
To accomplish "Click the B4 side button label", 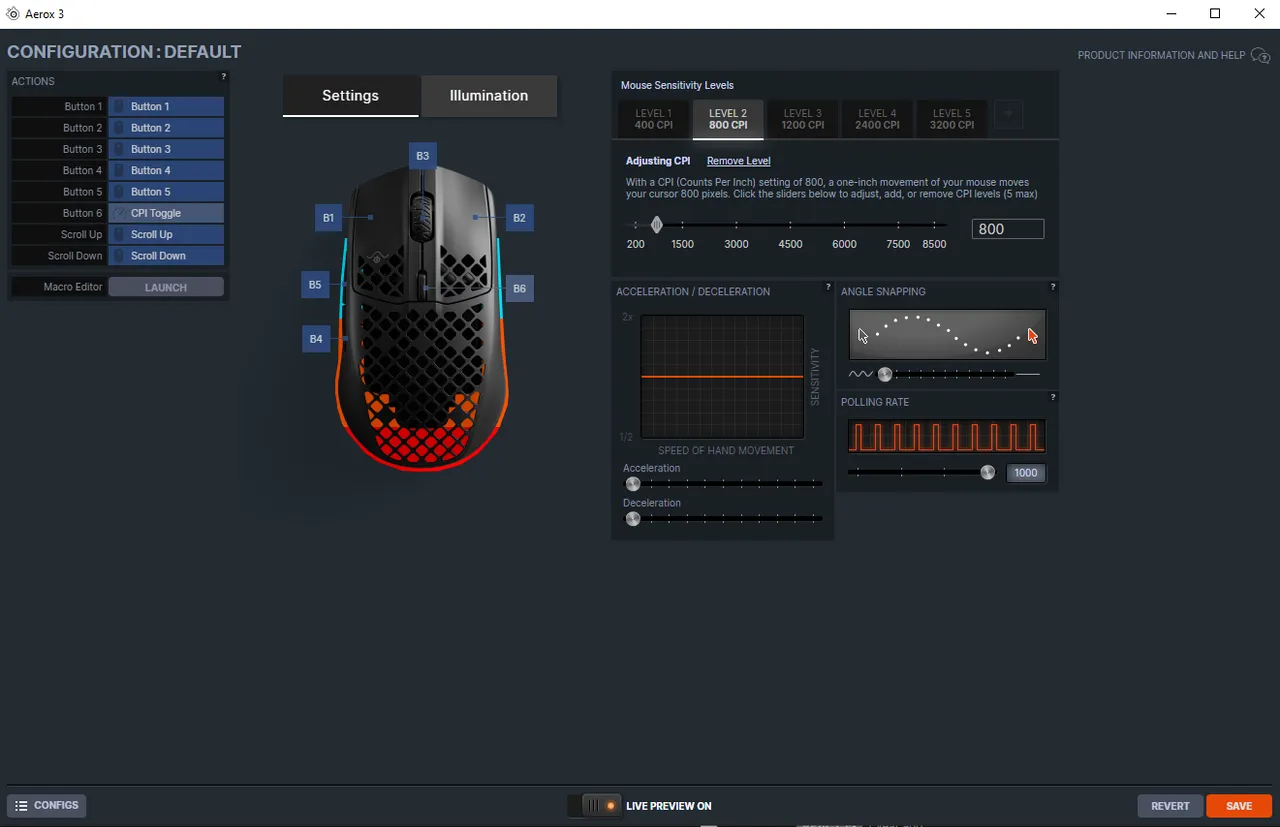I will click(316, 339).
